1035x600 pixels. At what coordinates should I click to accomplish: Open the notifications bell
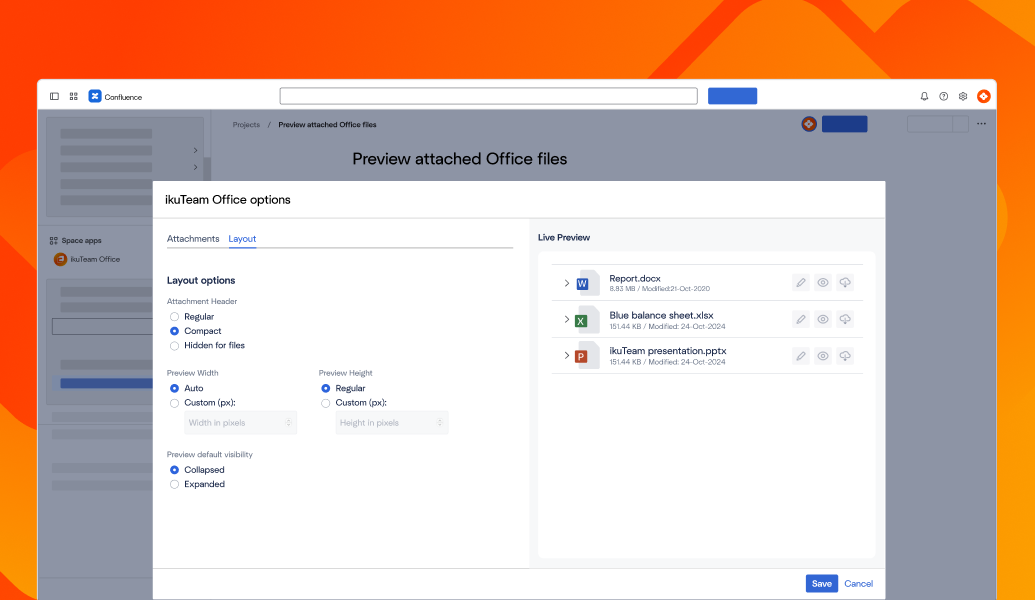pos(923,95)
